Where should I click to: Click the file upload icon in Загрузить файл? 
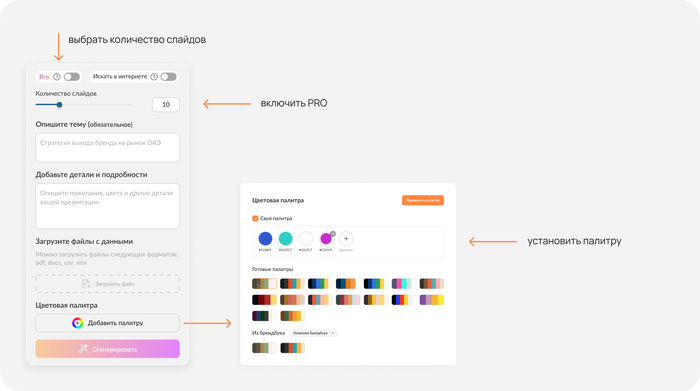click(x=86, y=284)
